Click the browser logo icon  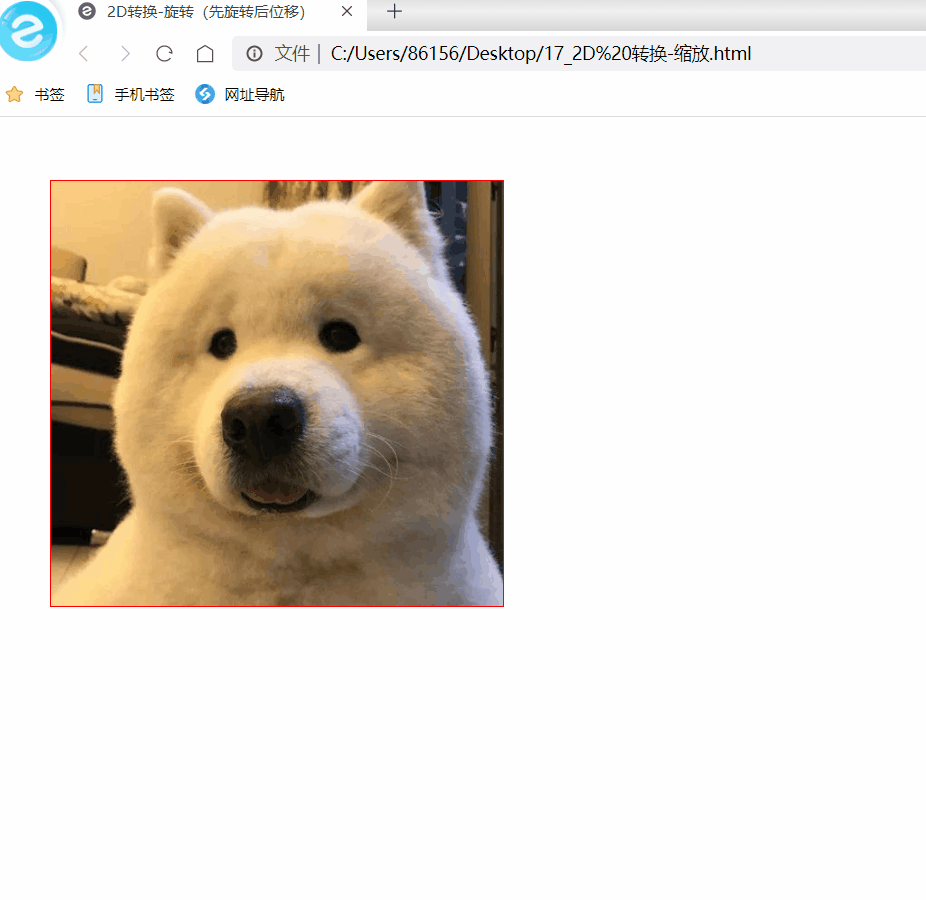[x=27, y=31]
